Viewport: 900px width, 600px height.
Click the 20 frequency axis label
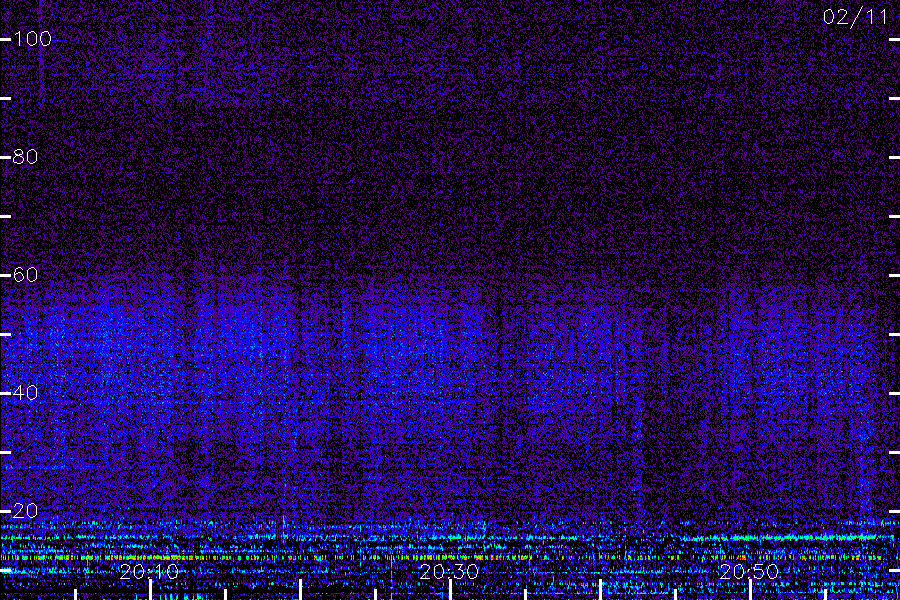click(25, 510)
